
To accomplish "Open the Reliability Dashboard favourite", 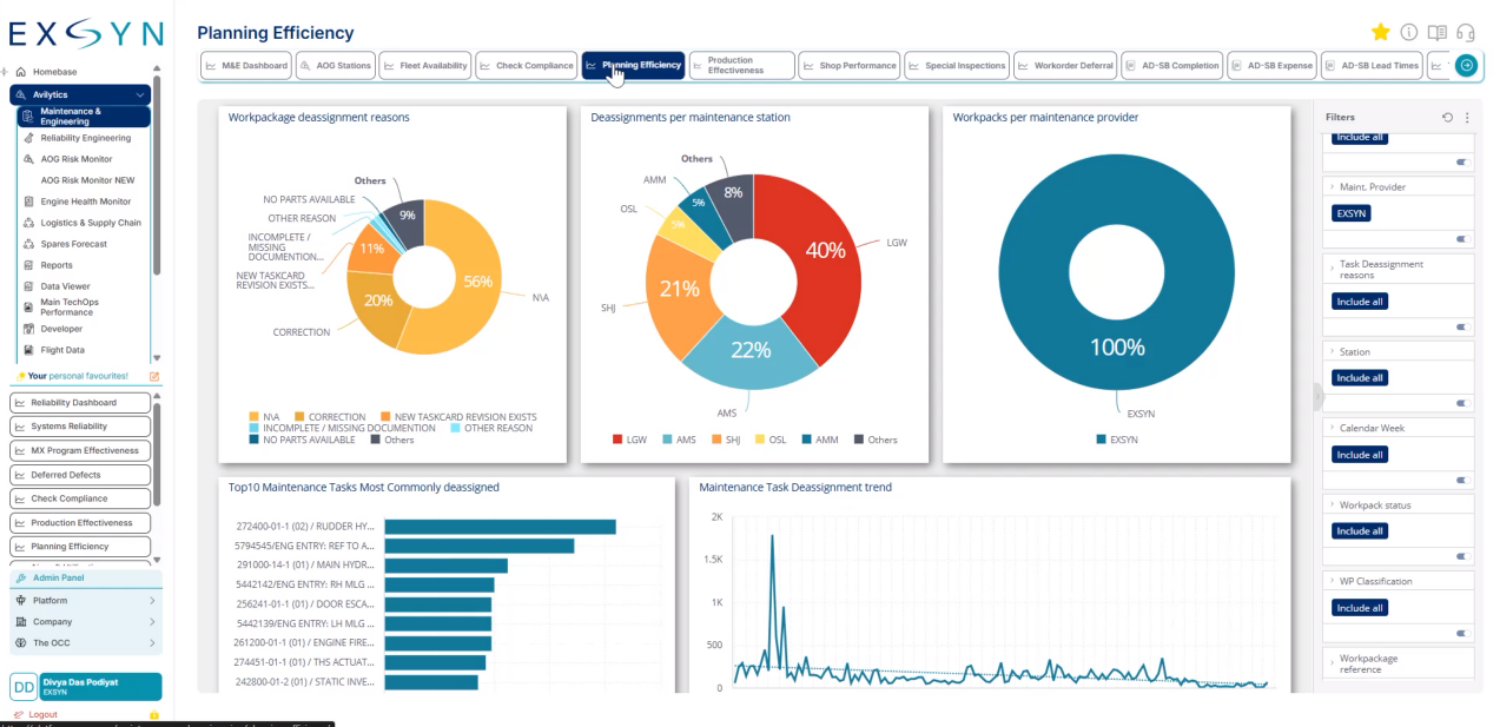I will point(80,403).
